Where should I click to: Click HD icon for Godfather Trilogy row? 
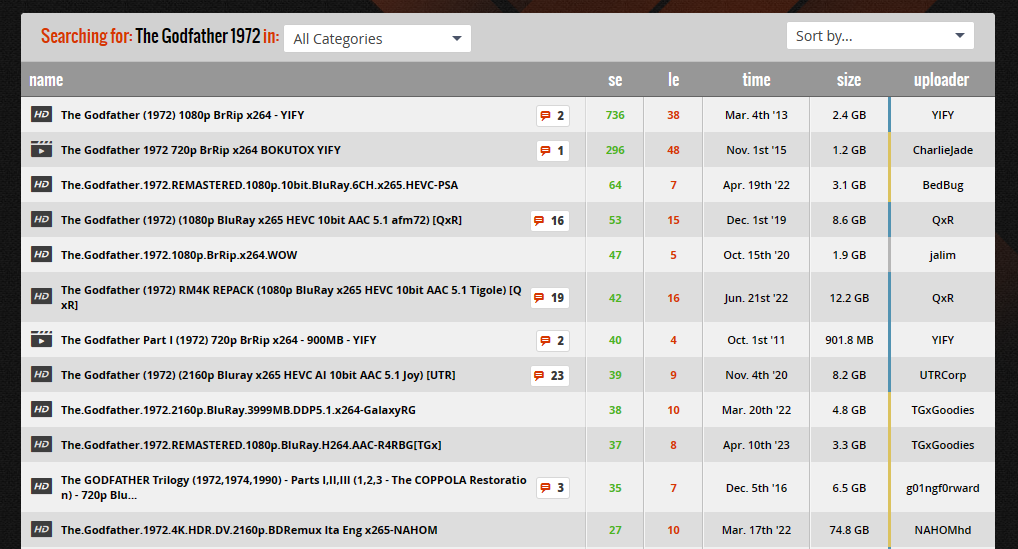[42, 487]
